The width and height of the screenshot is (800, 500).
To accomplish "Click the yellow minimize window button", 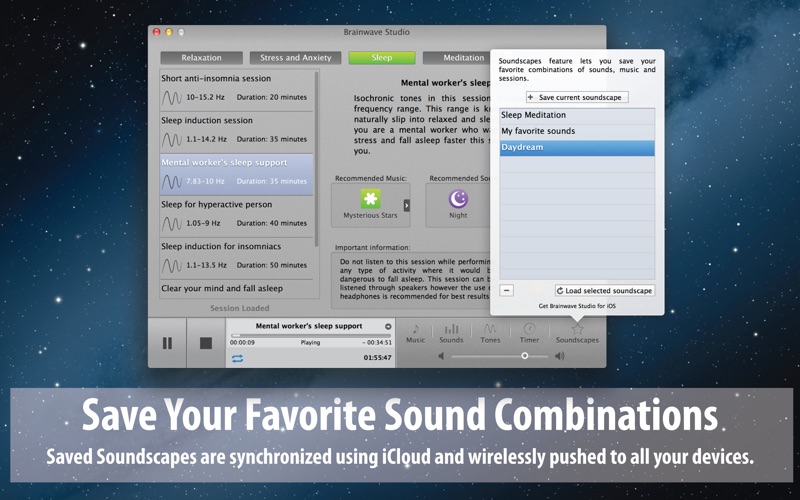I will [x=169, y=32].
